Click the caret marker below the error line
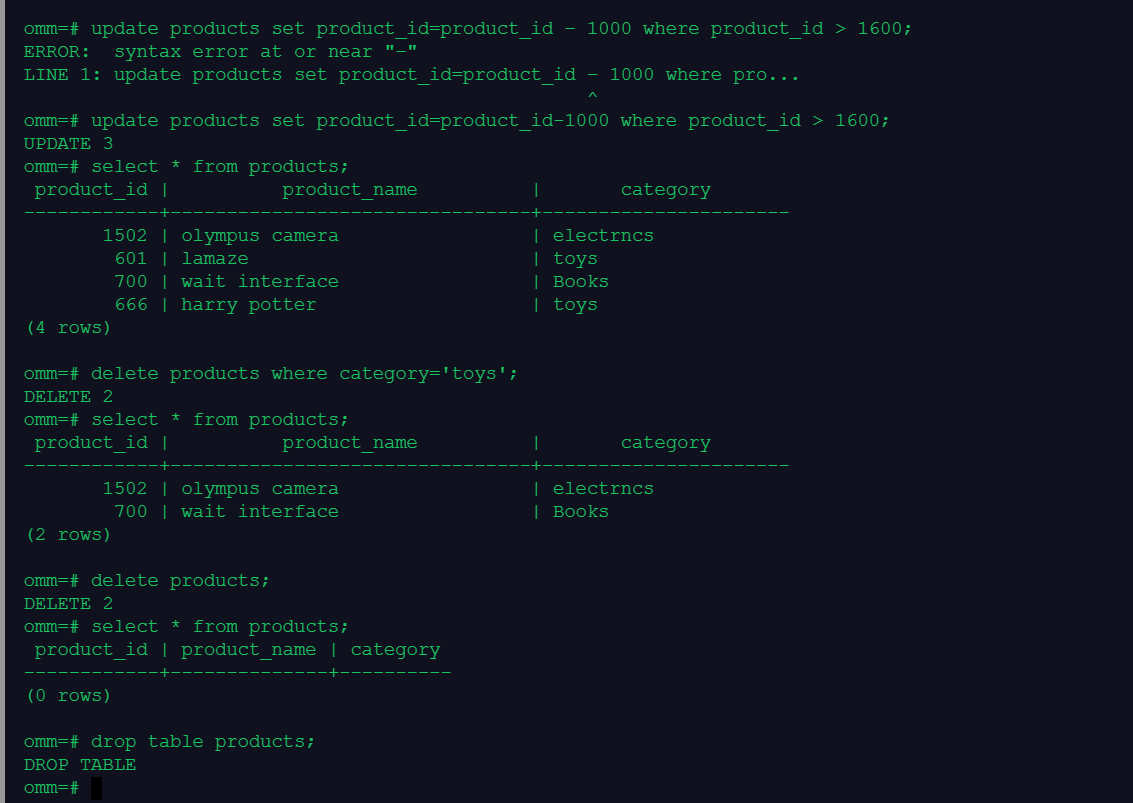1133x803 pixels. point(592,97)
